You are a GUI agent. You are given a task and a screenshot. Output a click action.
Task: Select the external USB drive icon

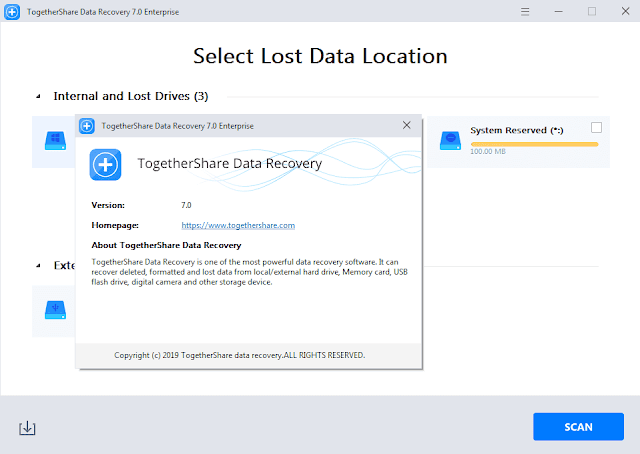point(55,310)
